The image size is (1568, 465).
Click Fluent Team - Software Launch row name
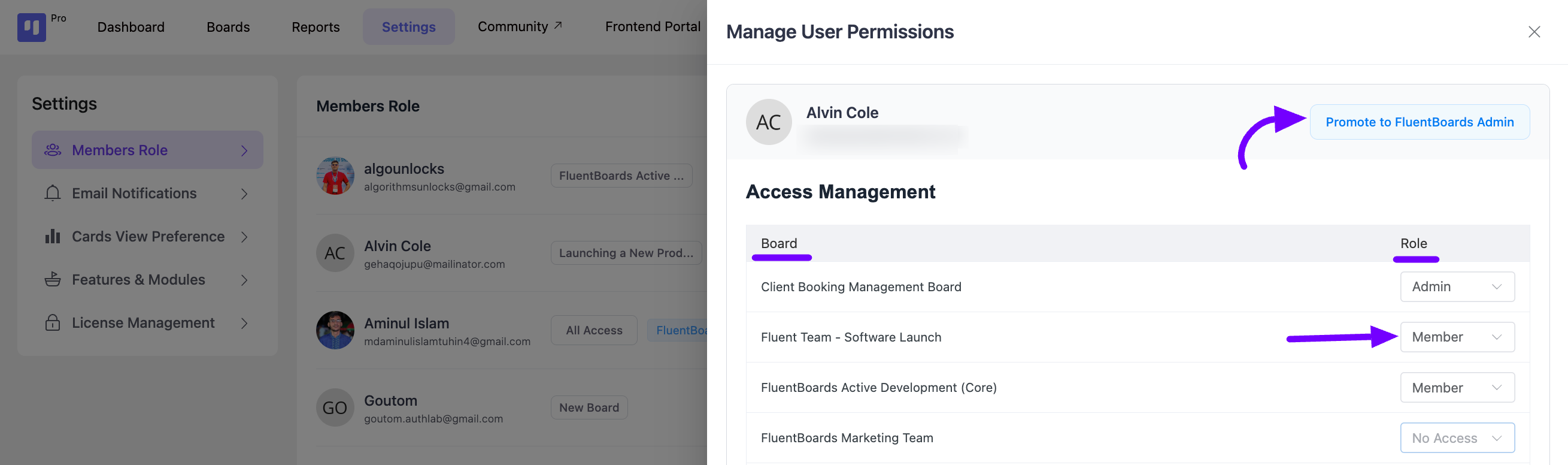pyautogui.click(x=851, y=337)
